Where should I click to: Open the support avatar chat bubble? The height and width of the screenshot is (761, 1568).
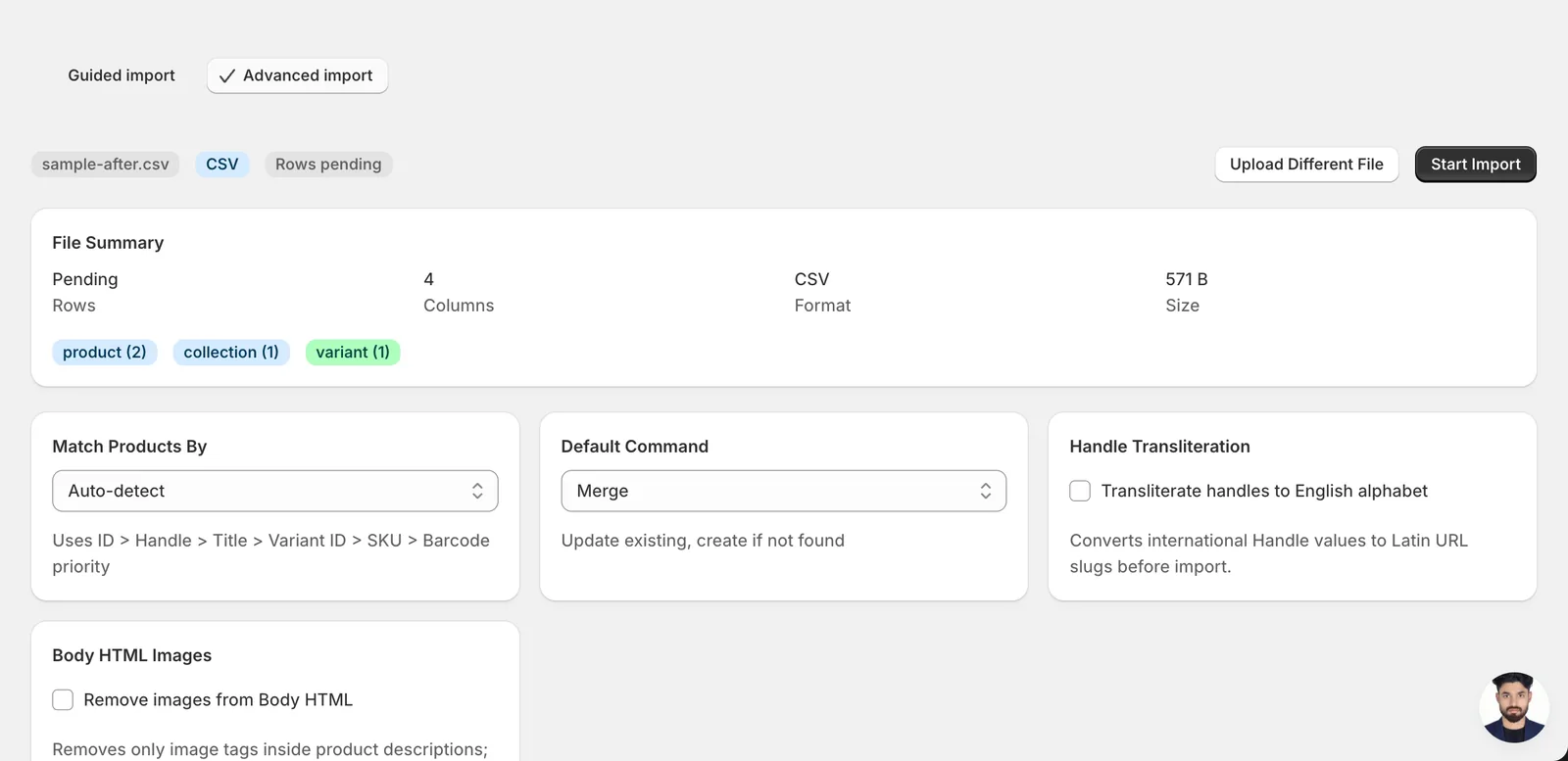(x=1514, y=707)
